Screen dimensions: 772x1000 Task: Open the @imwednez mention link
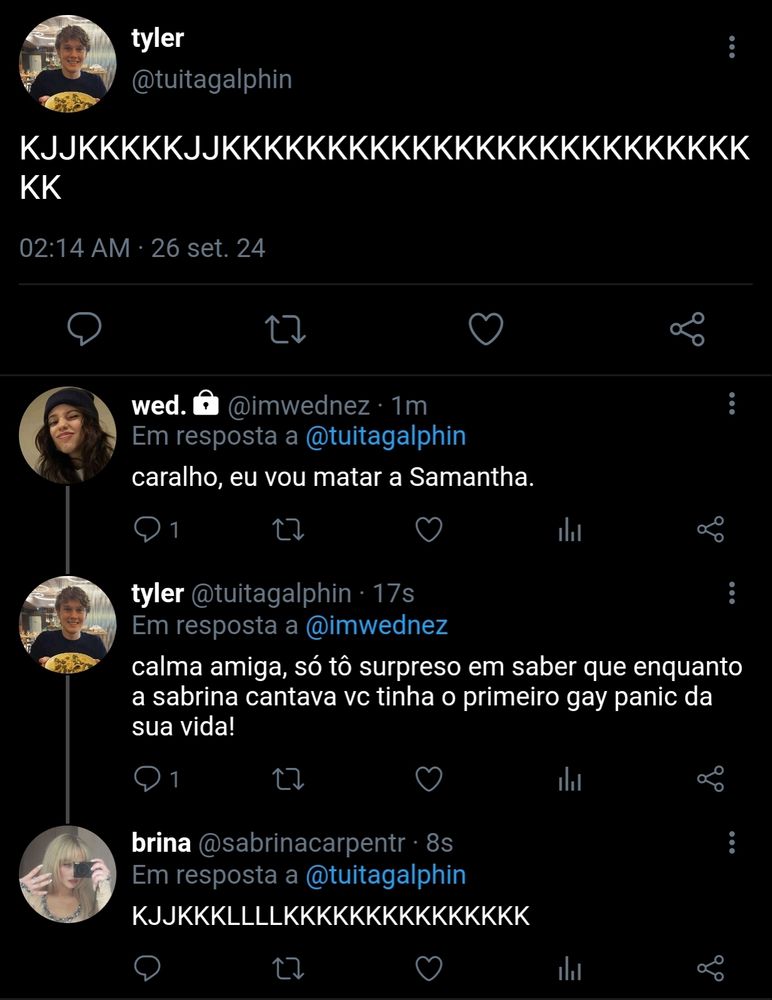pos(376,626)
